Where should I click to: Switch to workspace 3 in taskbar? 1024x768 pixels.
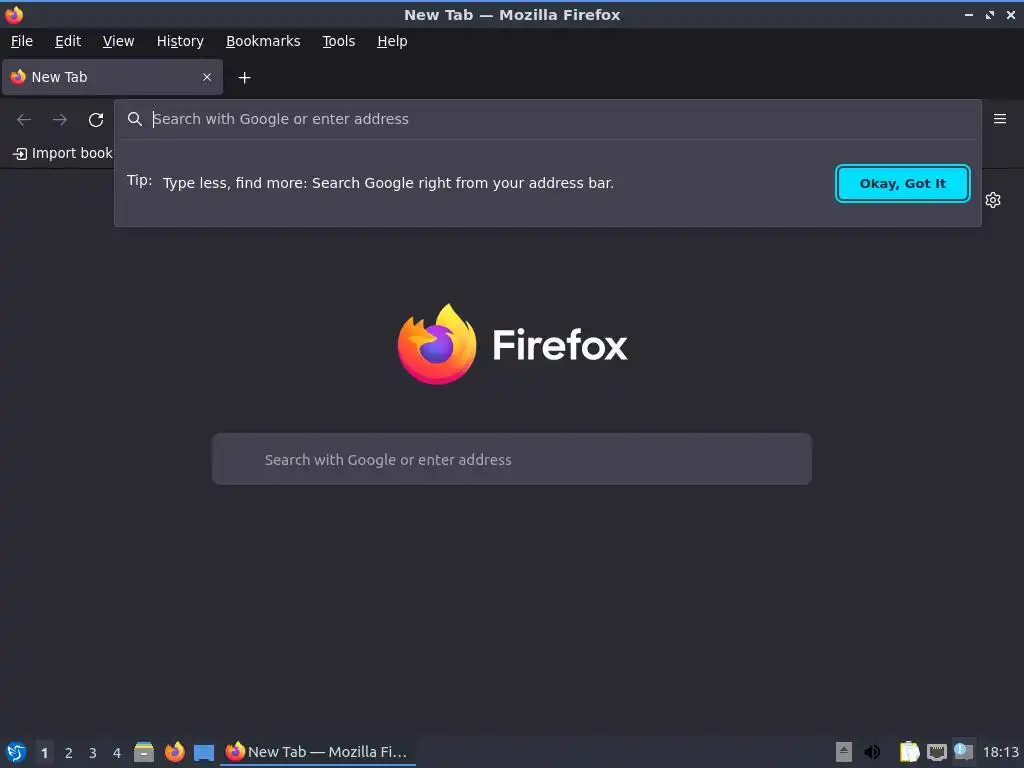click(x=93, y=753)
